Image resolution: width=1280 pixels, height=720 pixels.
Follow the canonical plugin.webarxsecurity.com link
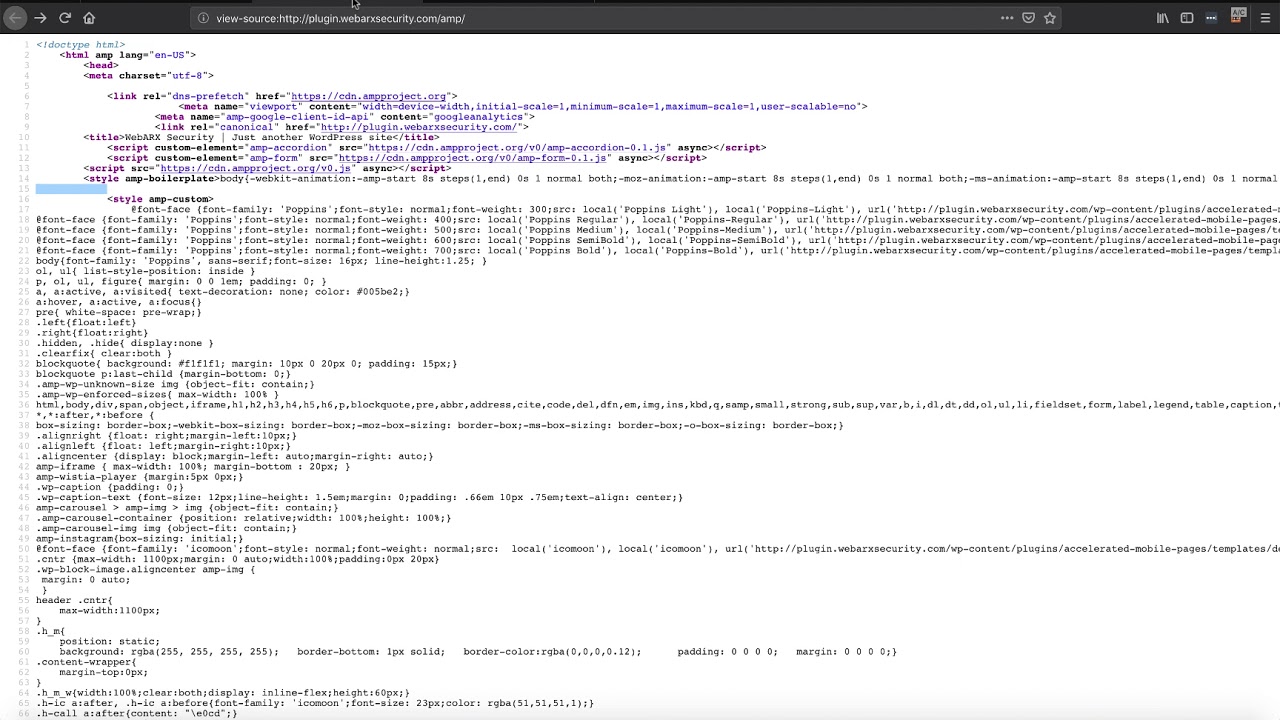418,127
